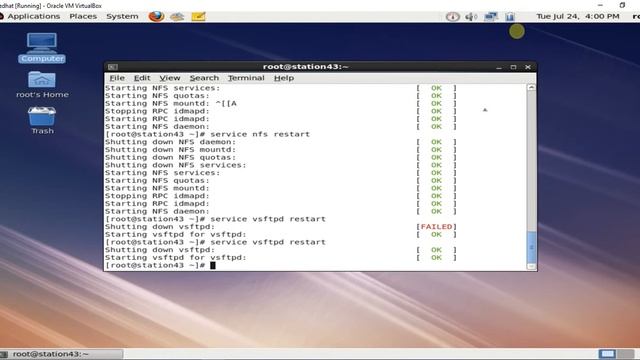Switch to the first workspace in pager
Screen dimensions: 640x360
pos(607,354)
